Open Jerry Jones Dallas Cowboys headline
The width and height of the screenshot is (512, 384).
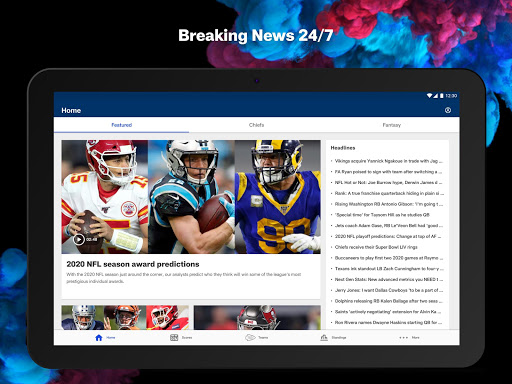click(x=388, y=290)
